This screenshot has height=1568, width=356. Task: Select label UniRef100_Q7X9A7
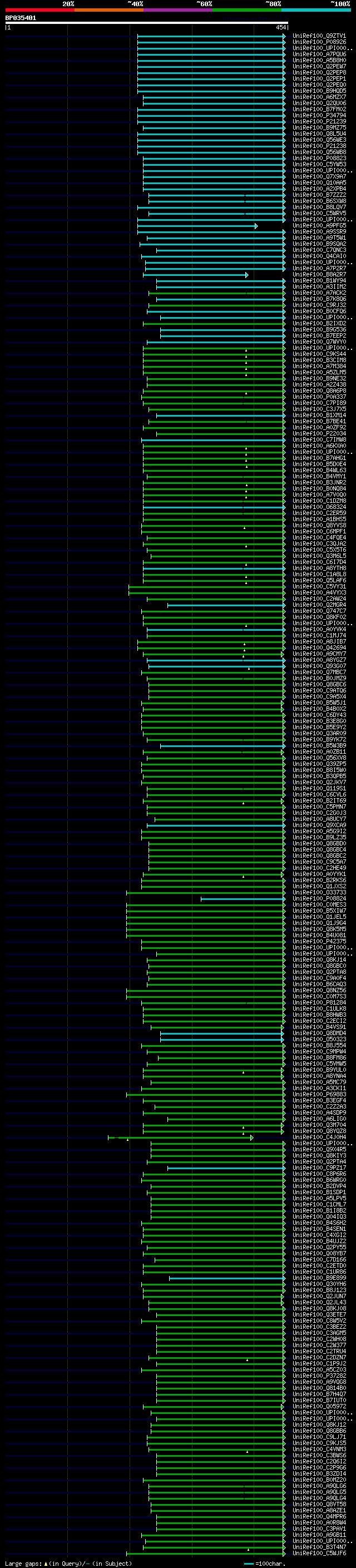pos(319,176)
